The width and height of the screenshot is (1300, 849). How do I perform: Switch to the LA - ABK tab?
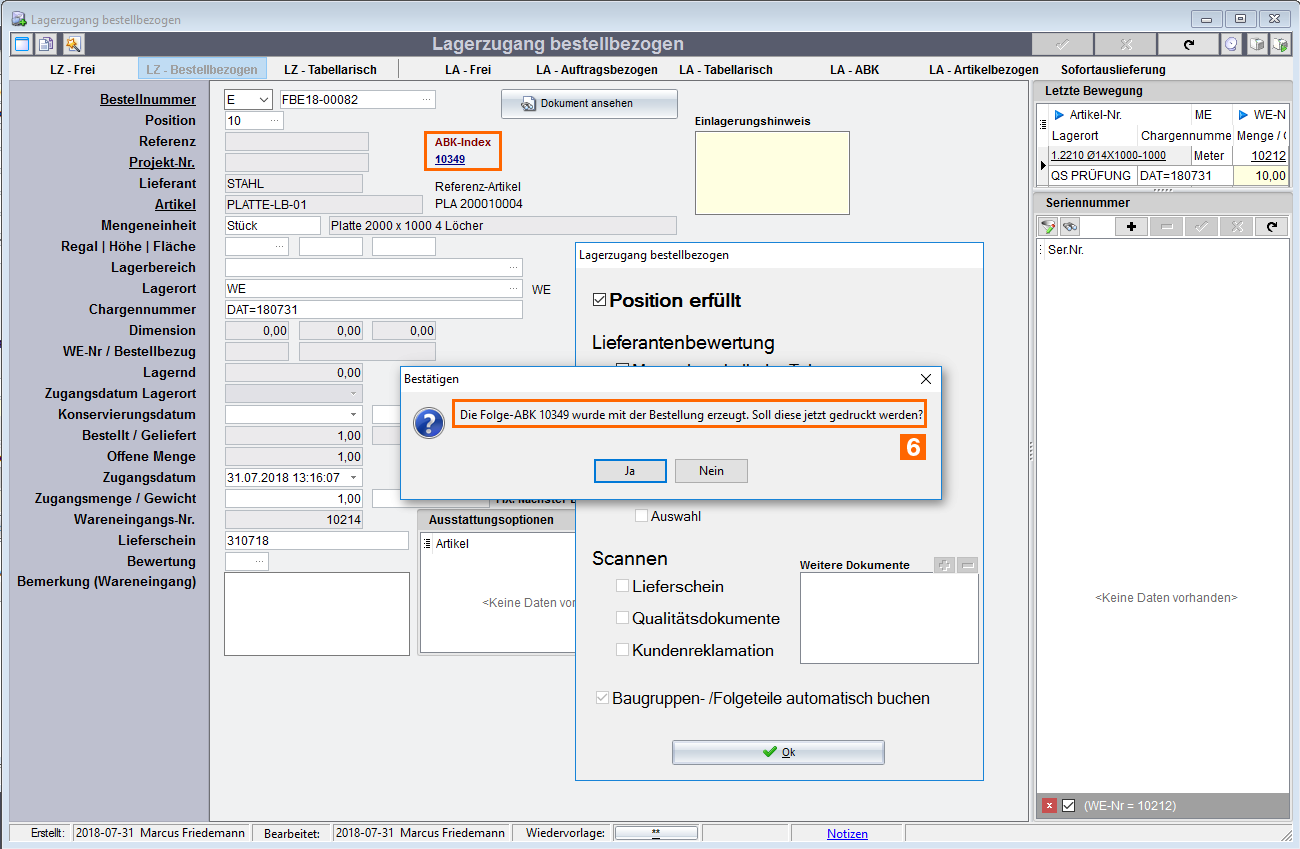click(855, 70)
